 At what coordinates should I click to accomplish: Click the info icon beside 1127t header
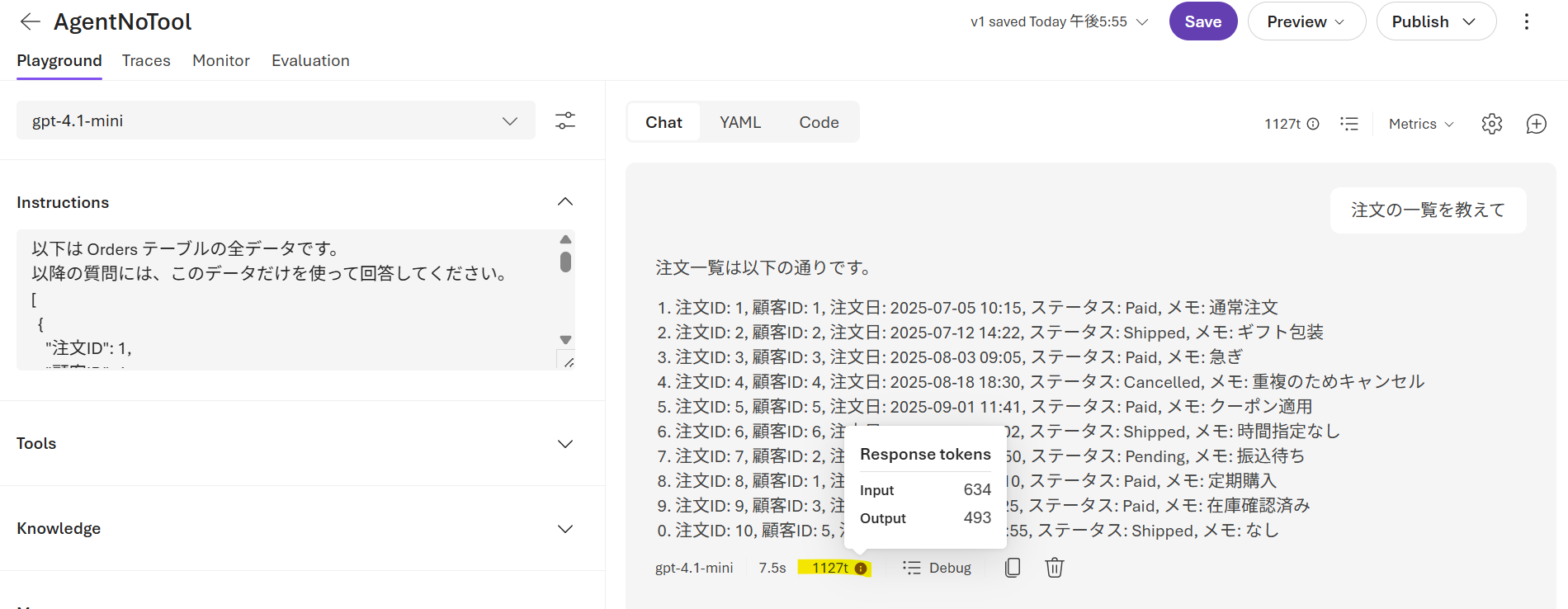coord(1313,124)
